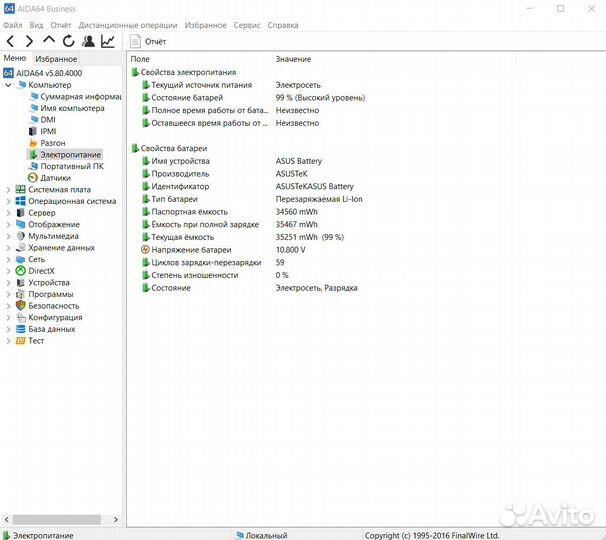Go back with the left arrow

(10, 41)
